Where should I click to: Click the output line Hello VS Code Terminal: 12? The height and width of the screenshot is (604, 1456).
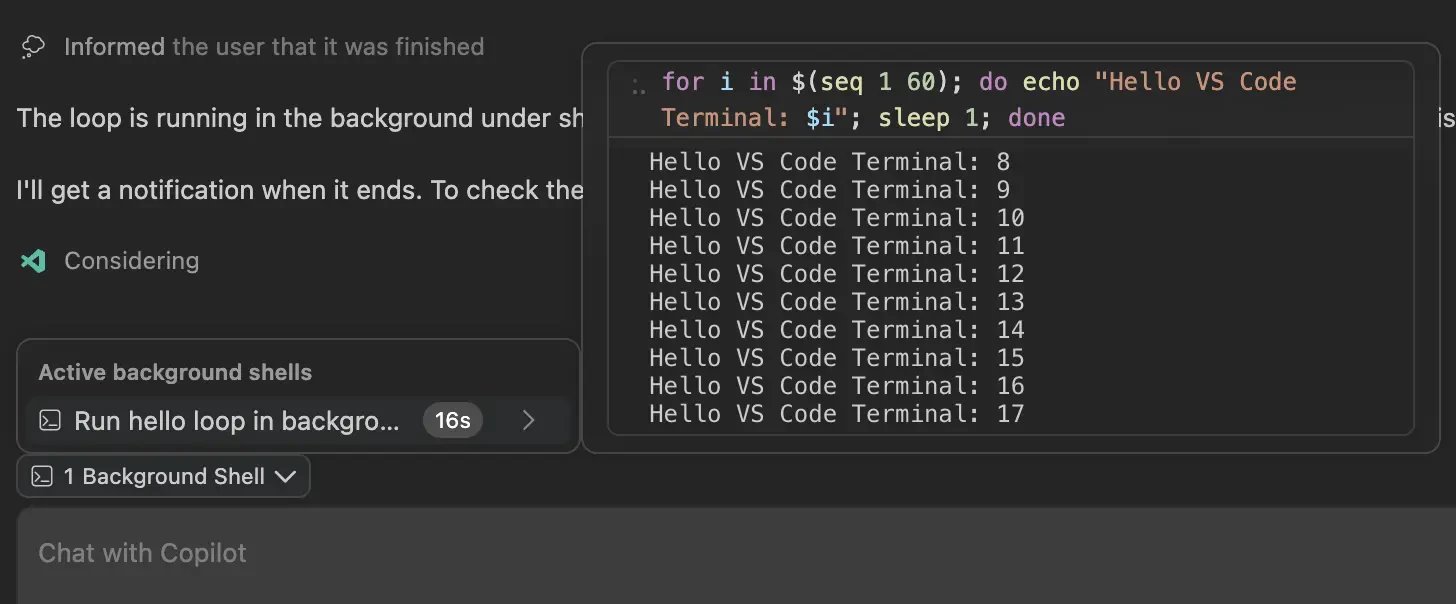coord(837,274)
